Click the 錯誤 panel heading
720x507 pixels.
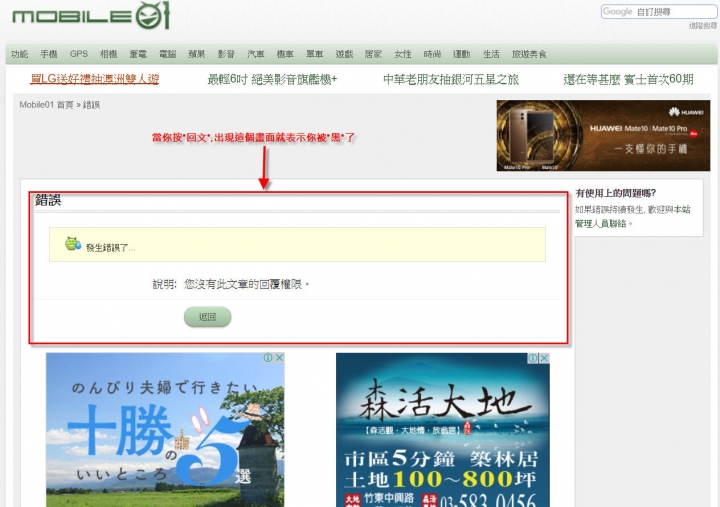click(x=48, y=200)
